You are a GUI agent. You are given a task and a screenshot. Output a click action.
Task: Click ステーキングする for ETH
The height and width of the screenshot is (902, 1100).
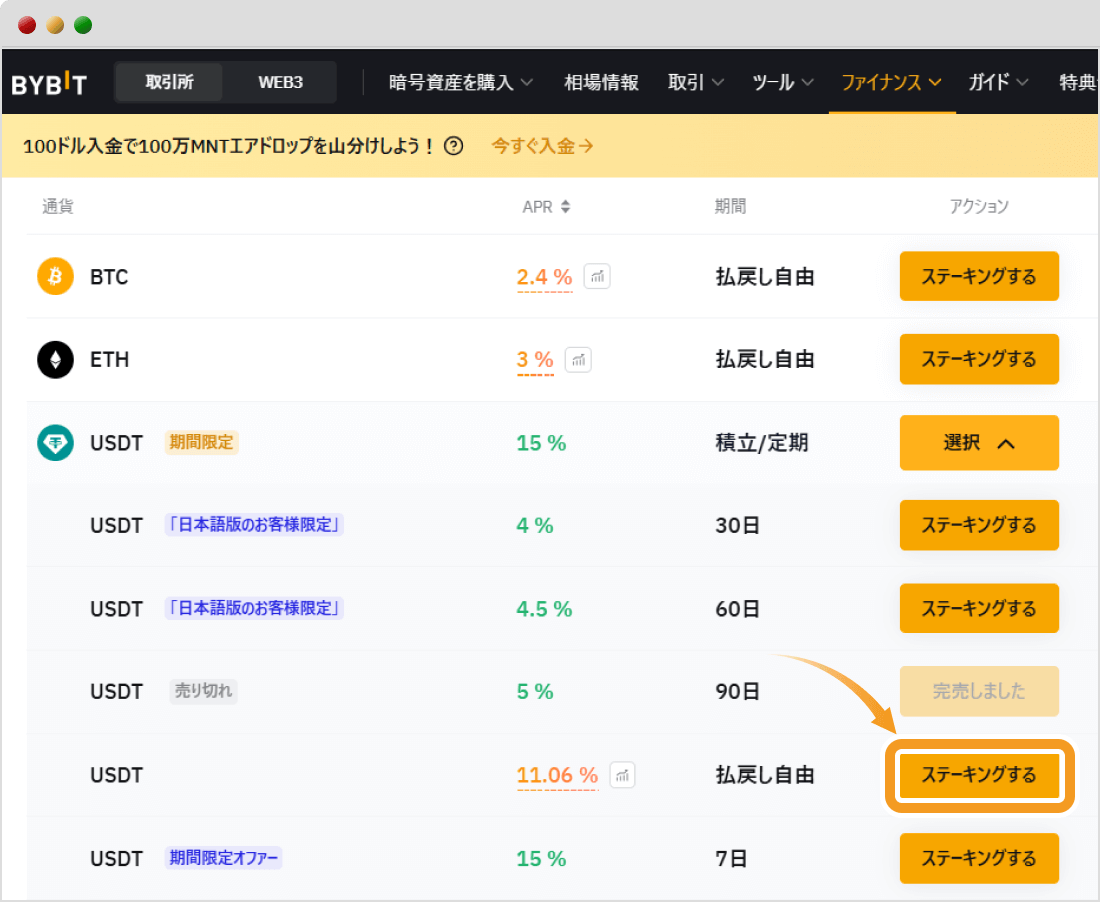[x=979, y=359]
